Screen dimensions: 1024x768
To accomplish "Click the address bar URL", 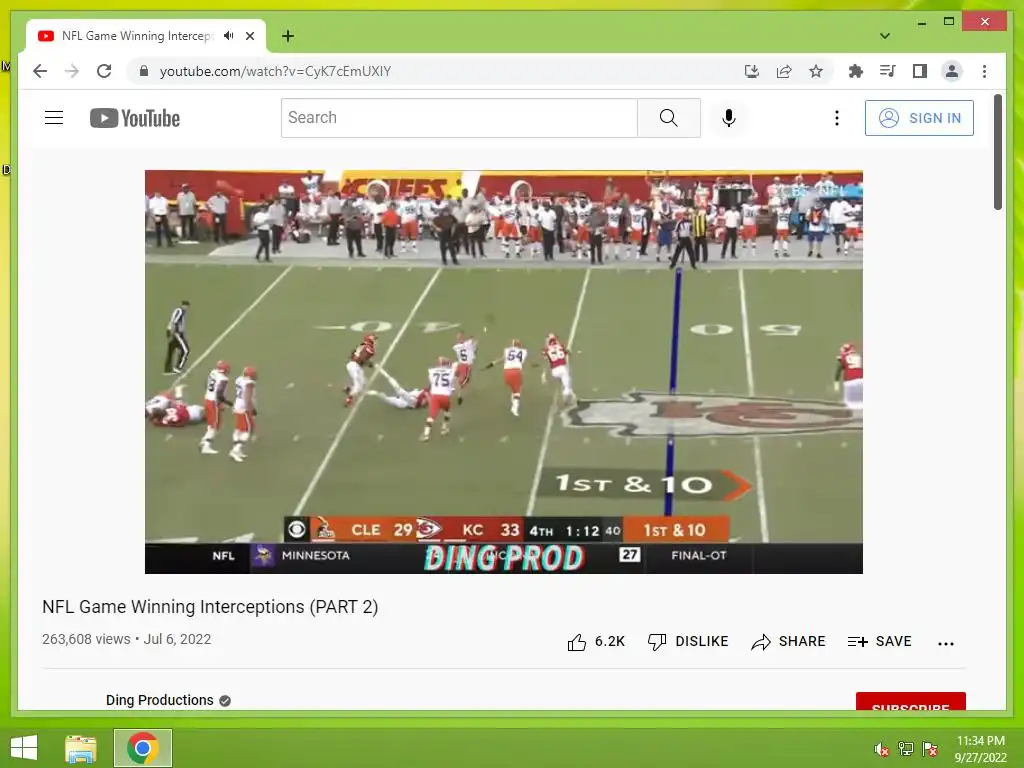I will tap(275, 71).
